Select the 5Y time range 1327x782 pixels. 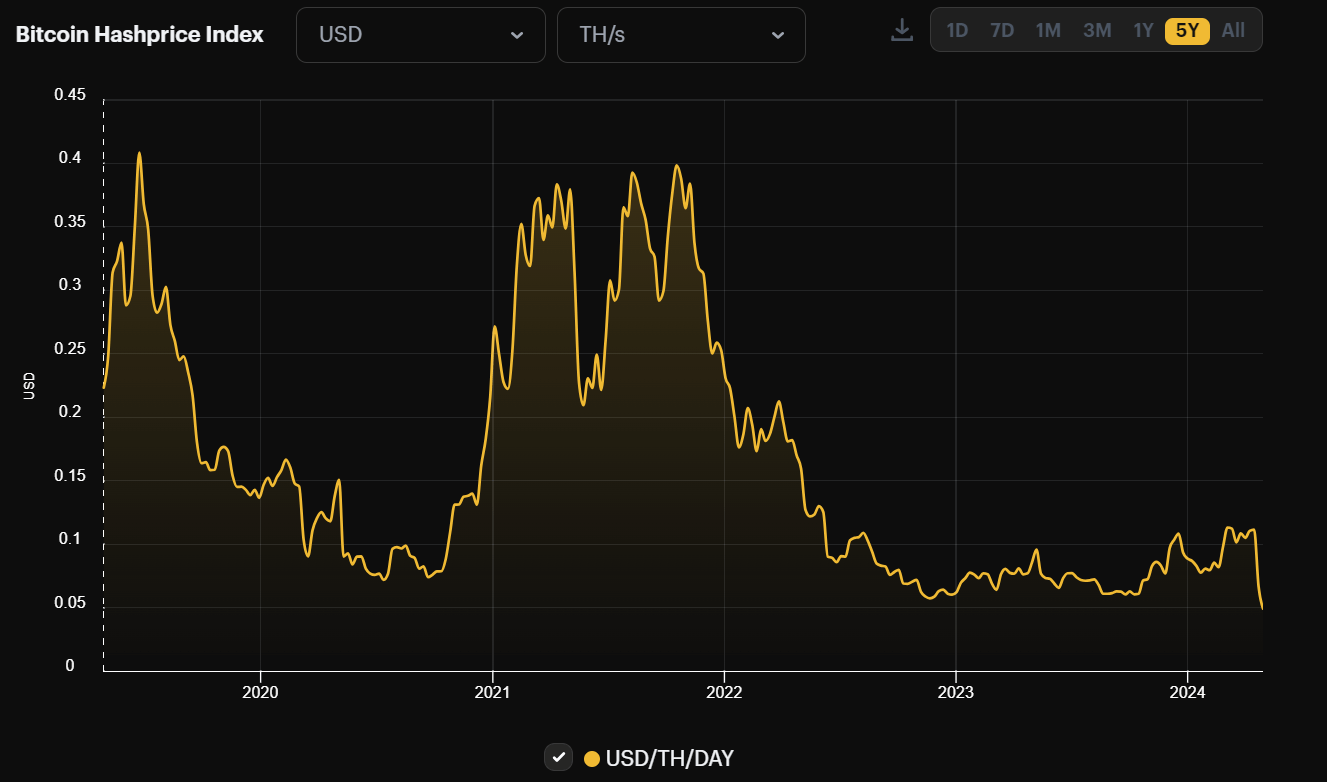[x=1187, y=30]
